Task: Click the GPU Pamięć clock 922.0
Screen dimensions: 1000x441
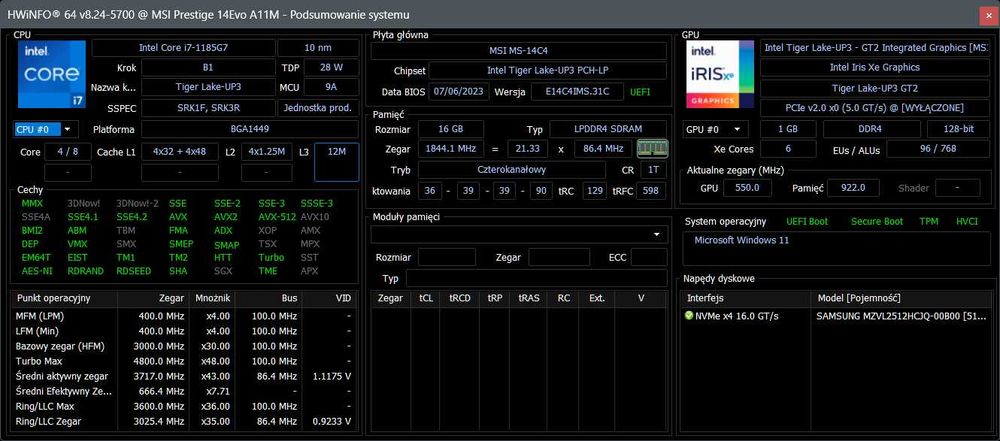Action: (x=853, y=188)
